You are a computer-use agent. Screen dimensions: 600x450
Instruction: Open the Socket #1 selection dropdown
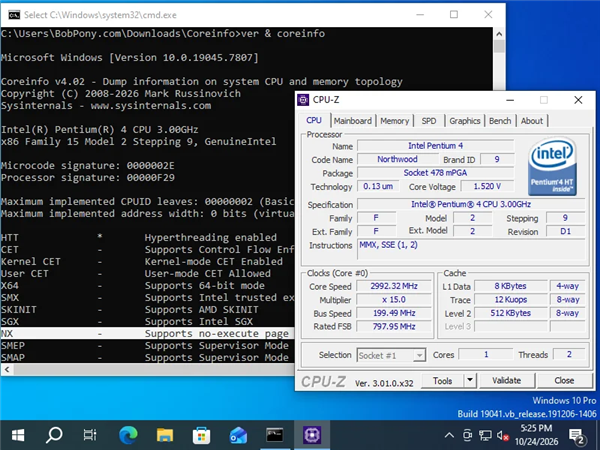pyautogui.click(x=391, y=355)
